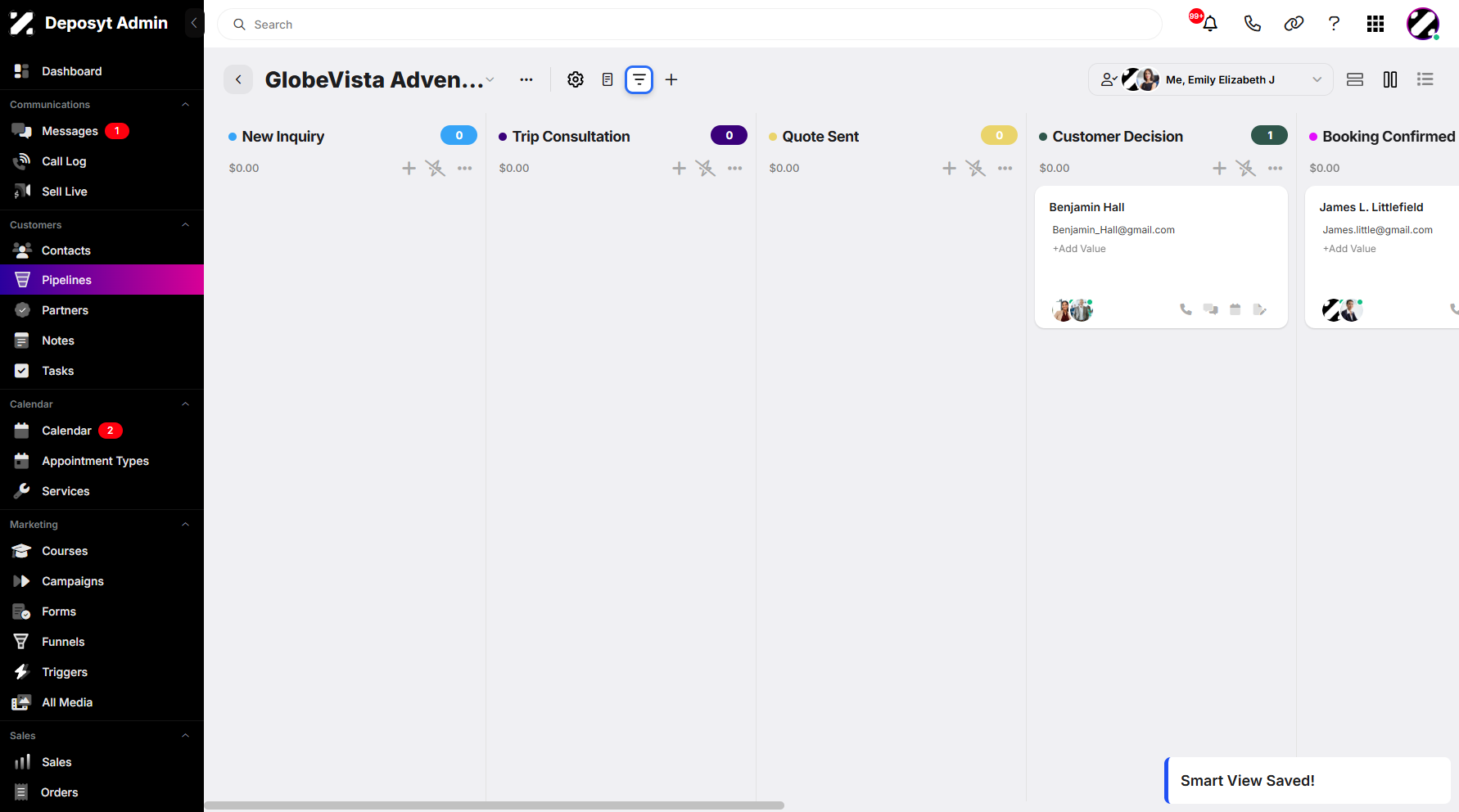Viewport: 1459px width, 812px height.
Task: Open pipeline settings gear icon
Action: tap(576, 79)
